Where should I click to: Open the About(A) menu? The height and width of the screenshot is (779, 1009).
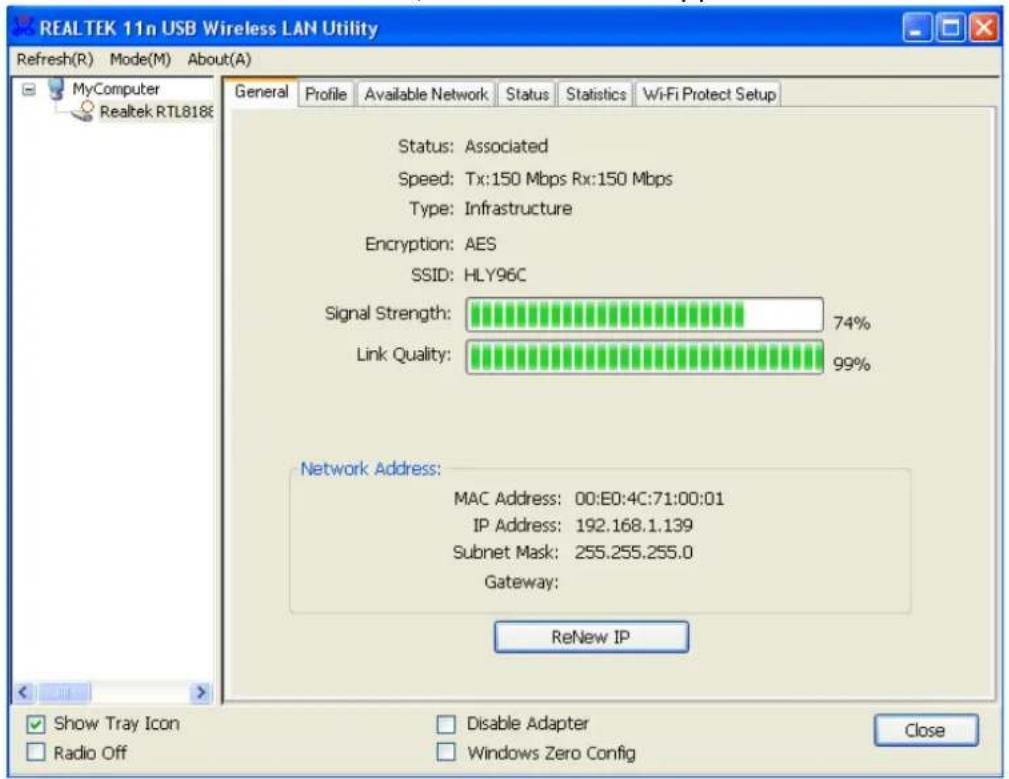pos(219,59)
